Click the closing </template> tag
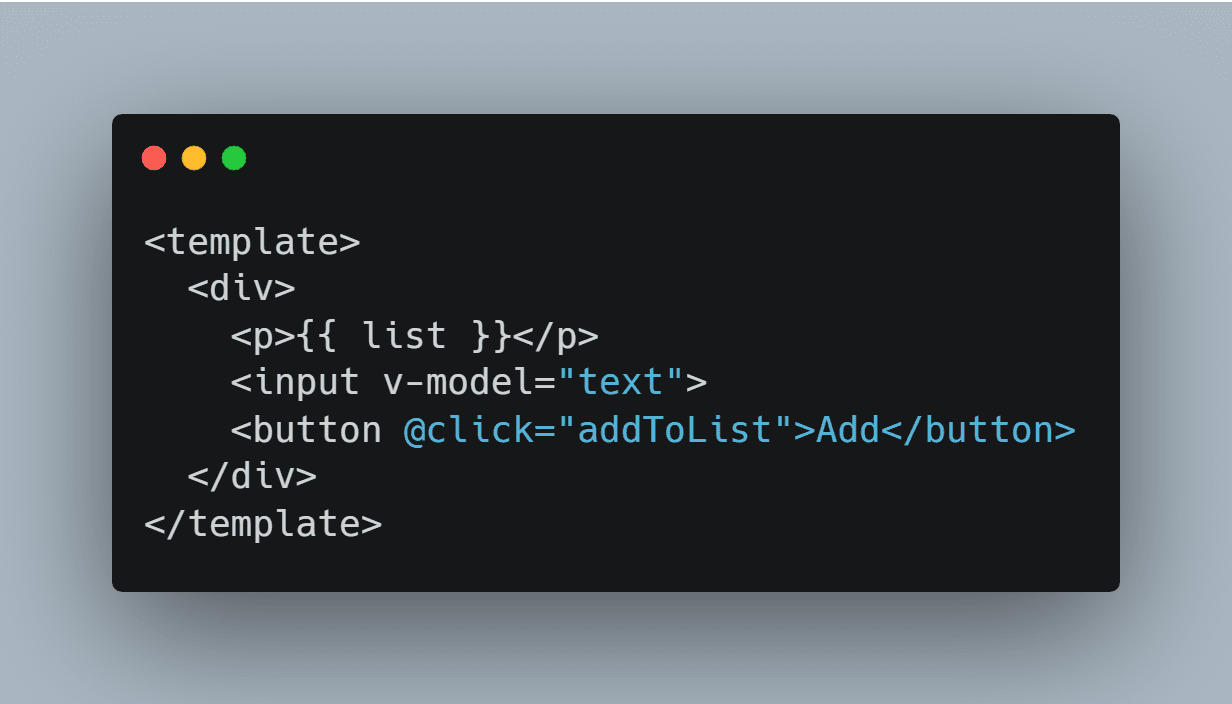Viewport: 1232px width, 704px height. (263, 523)
